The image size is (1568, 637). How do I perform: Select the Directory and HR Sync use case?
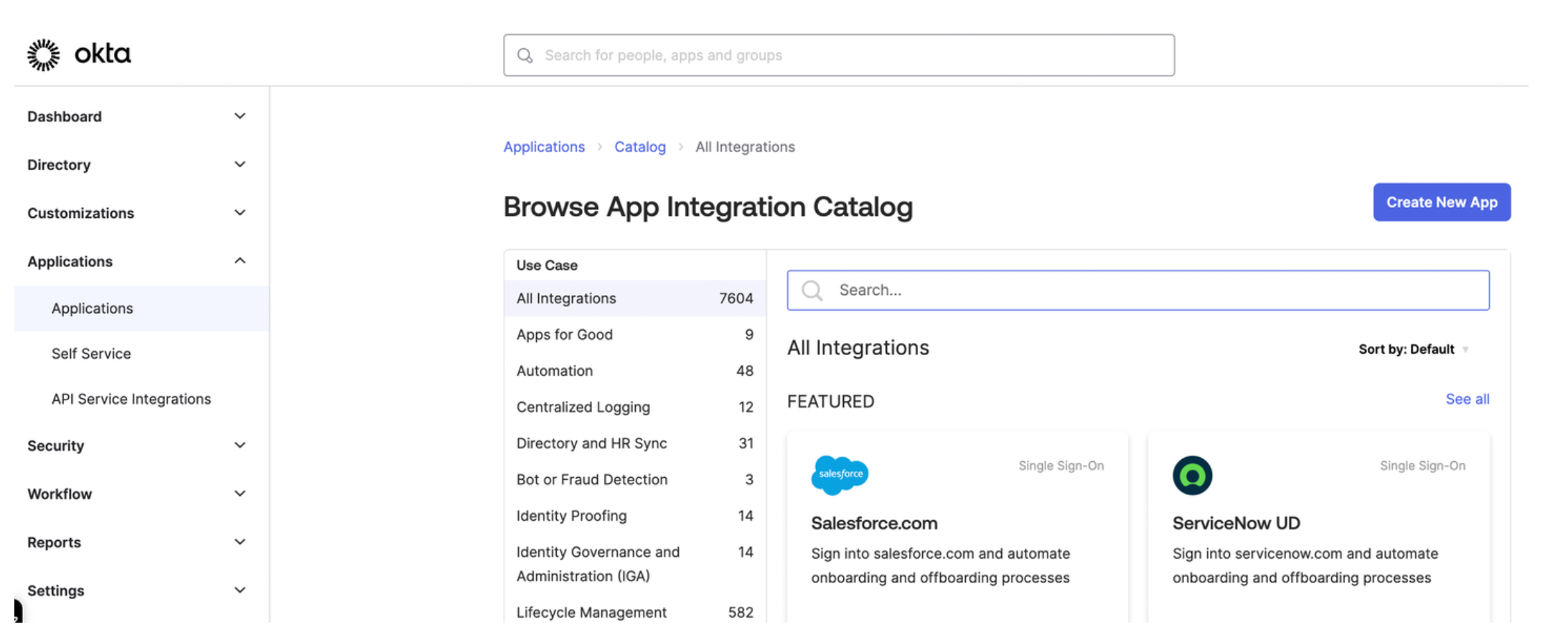point(635,443)
